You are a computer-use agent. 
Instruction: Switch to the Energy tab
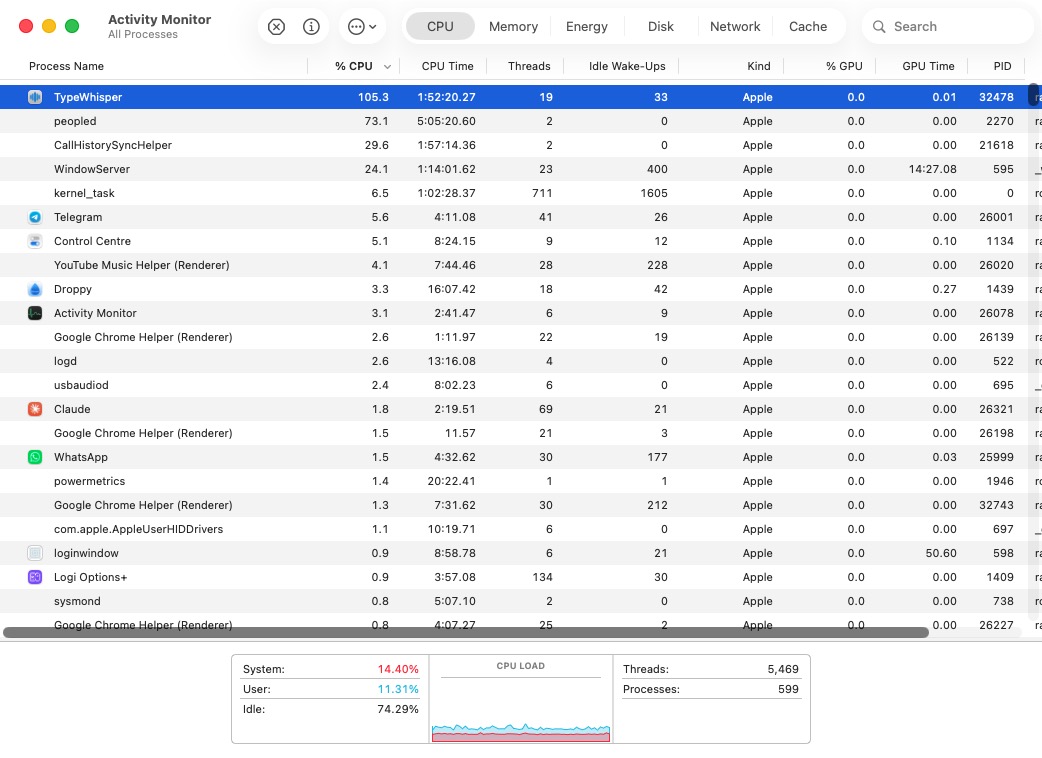(x=586, y=27)
